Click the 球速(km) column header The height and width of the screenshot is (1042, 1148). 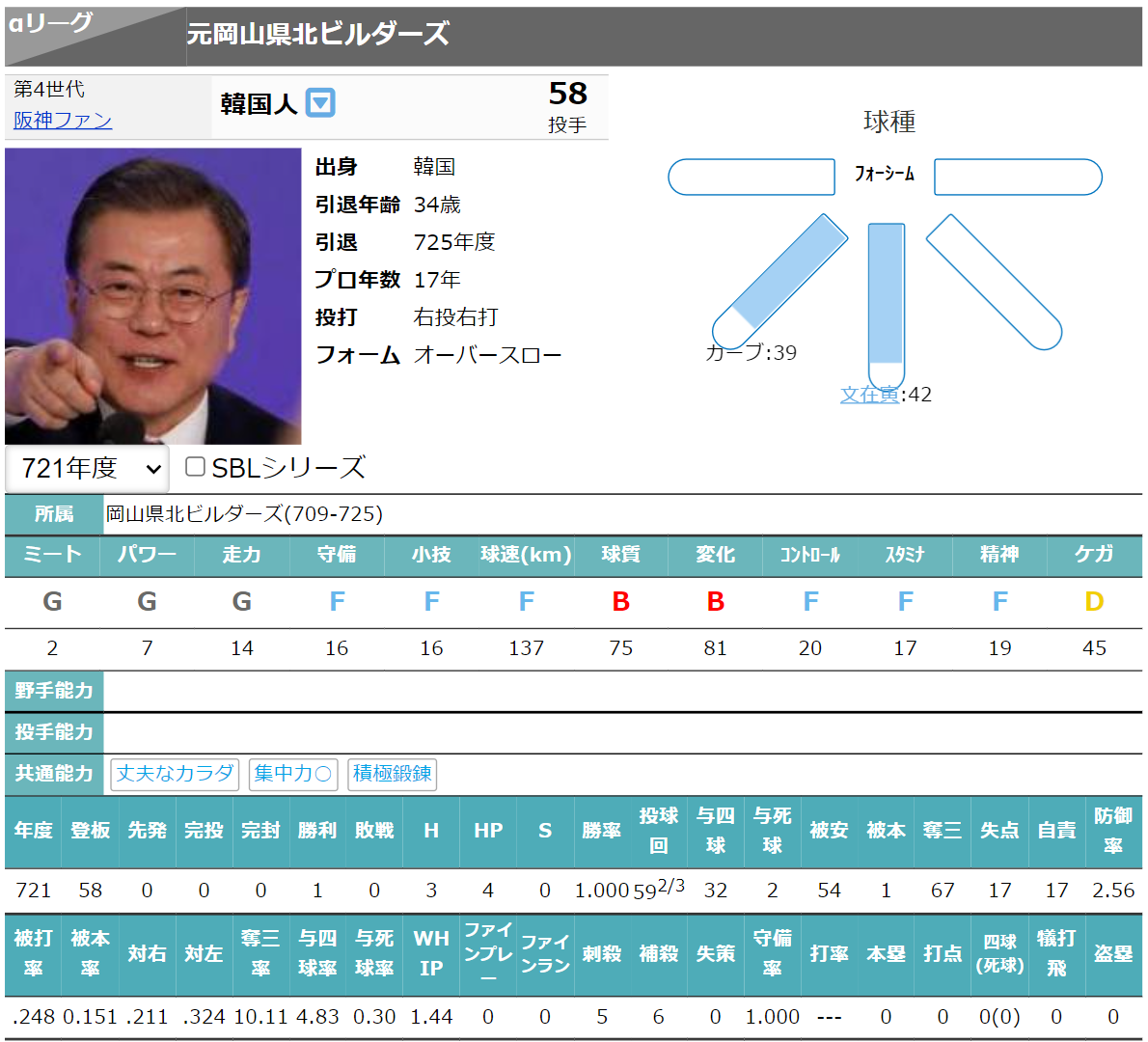(x=526, y=555)
